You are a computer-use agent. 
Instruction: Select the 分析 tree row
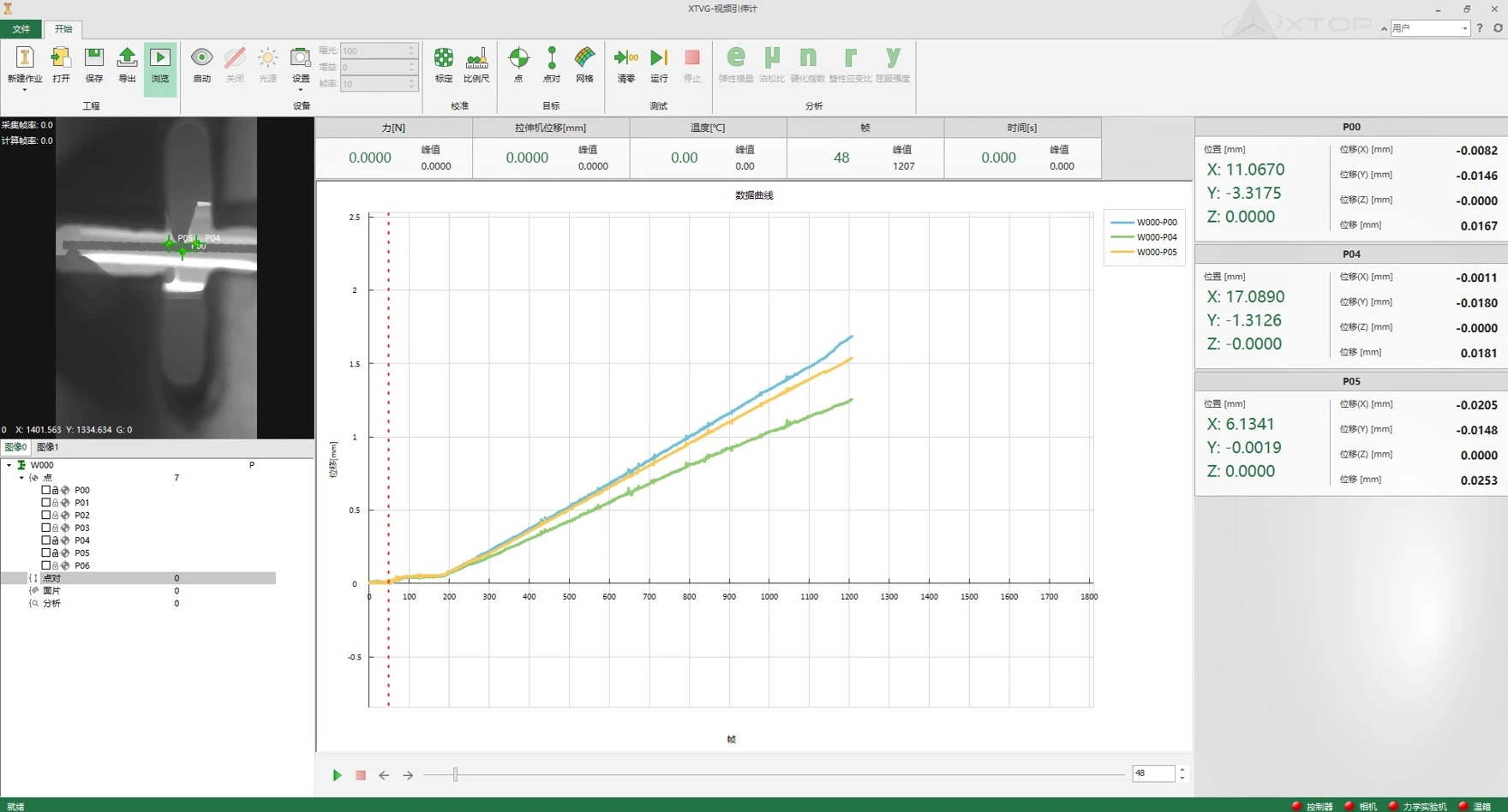click(138, 604)
